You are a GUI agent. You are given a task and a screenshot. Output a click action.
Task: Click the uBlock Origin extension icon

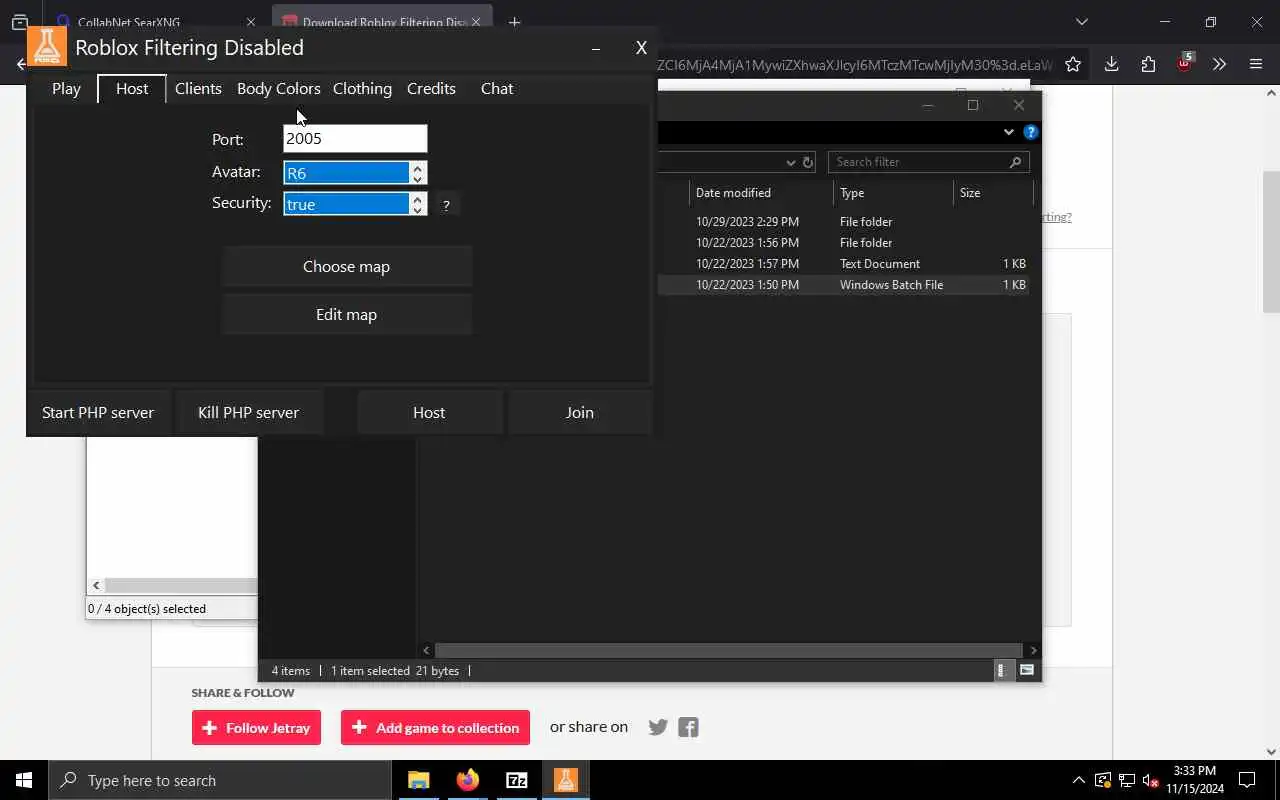click(x=1185, y=63)
